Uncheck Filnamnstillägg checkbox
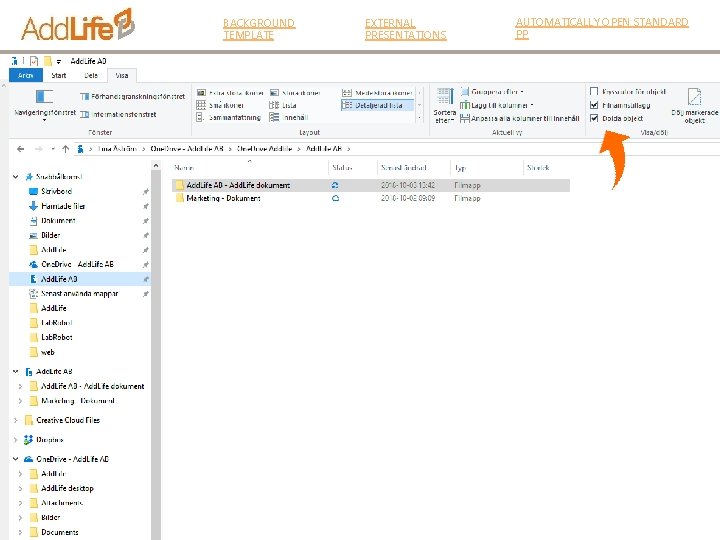Screen dimensions: 720x540 pyautogui.click(x=594, y=105)
